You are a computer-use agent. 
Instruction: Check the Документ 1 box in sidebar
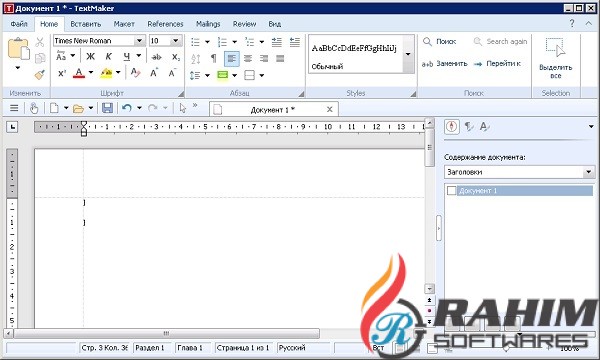[x=452, y=191]
